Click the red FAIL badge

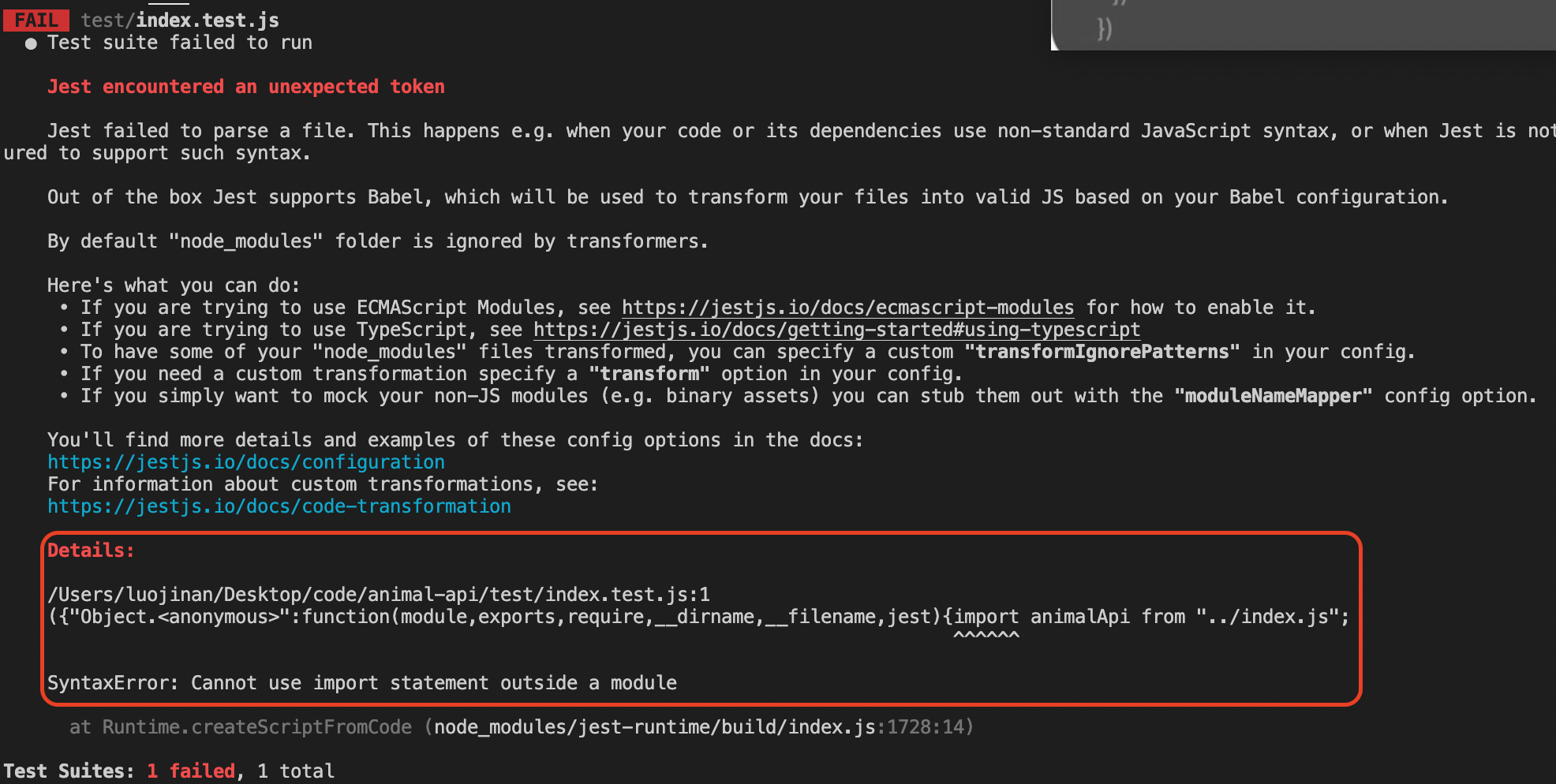point(36,20)
